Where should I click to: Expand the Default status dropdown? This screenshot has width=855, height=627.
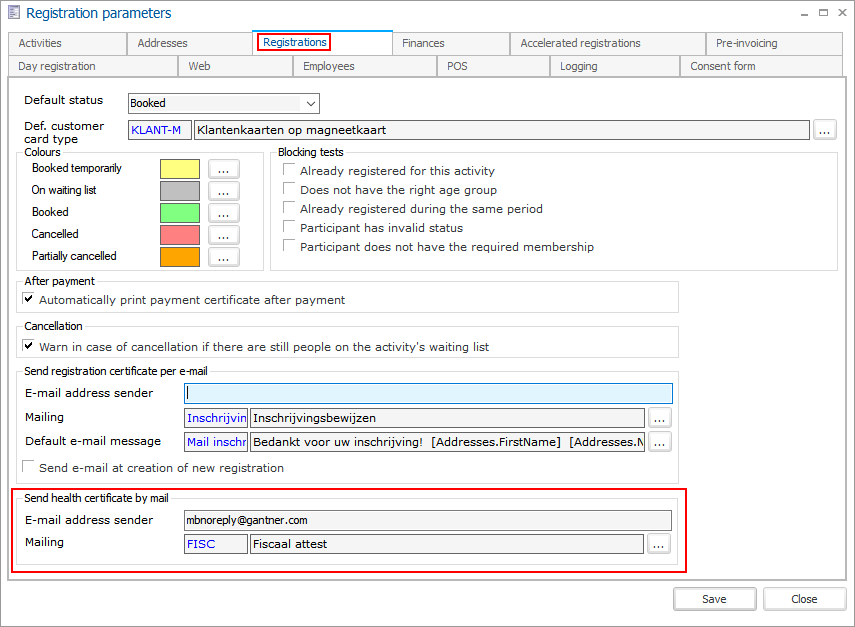[x=311, y=103]
